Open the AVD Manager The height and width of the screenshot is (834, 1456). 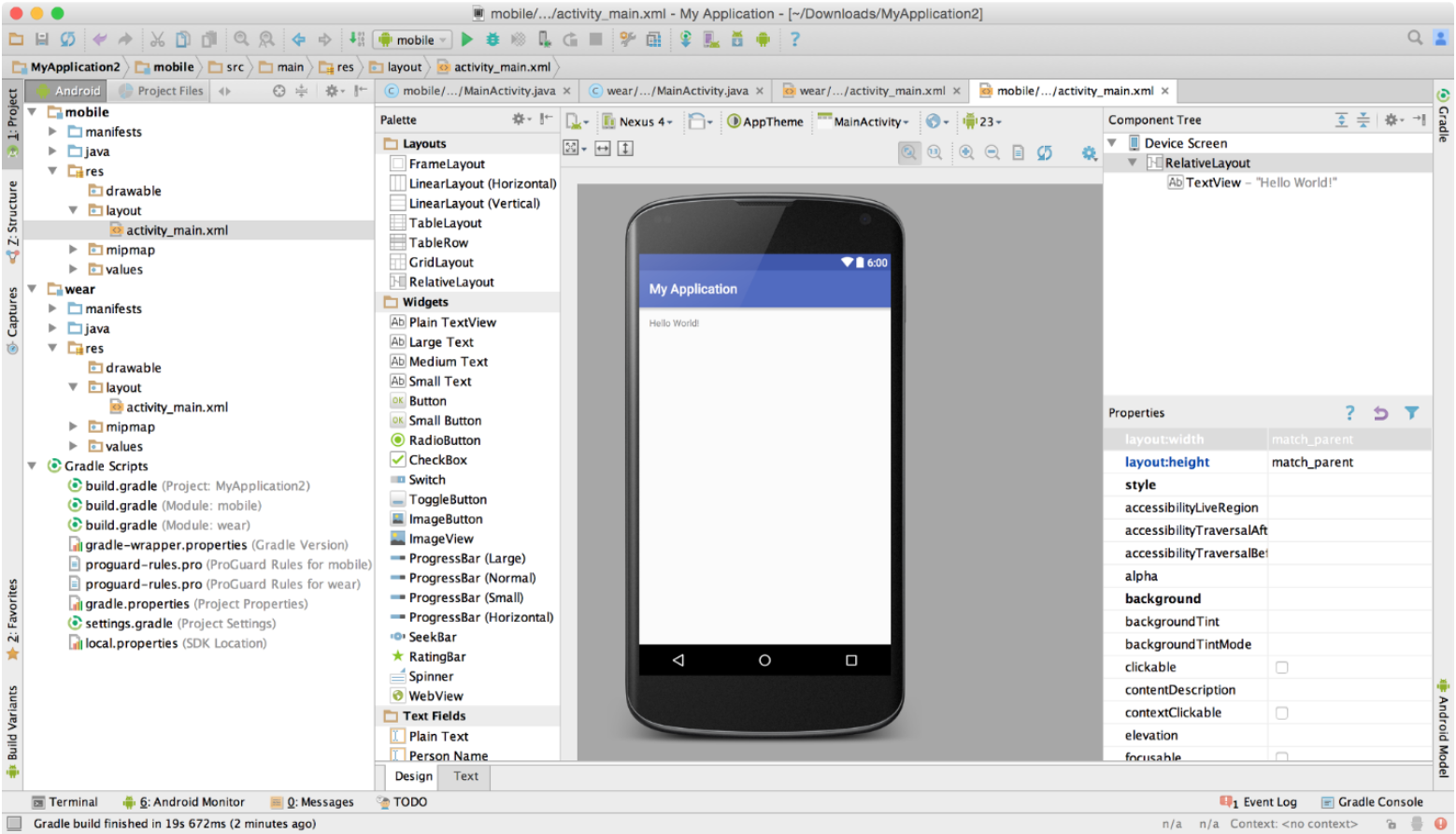coord(710,39)
